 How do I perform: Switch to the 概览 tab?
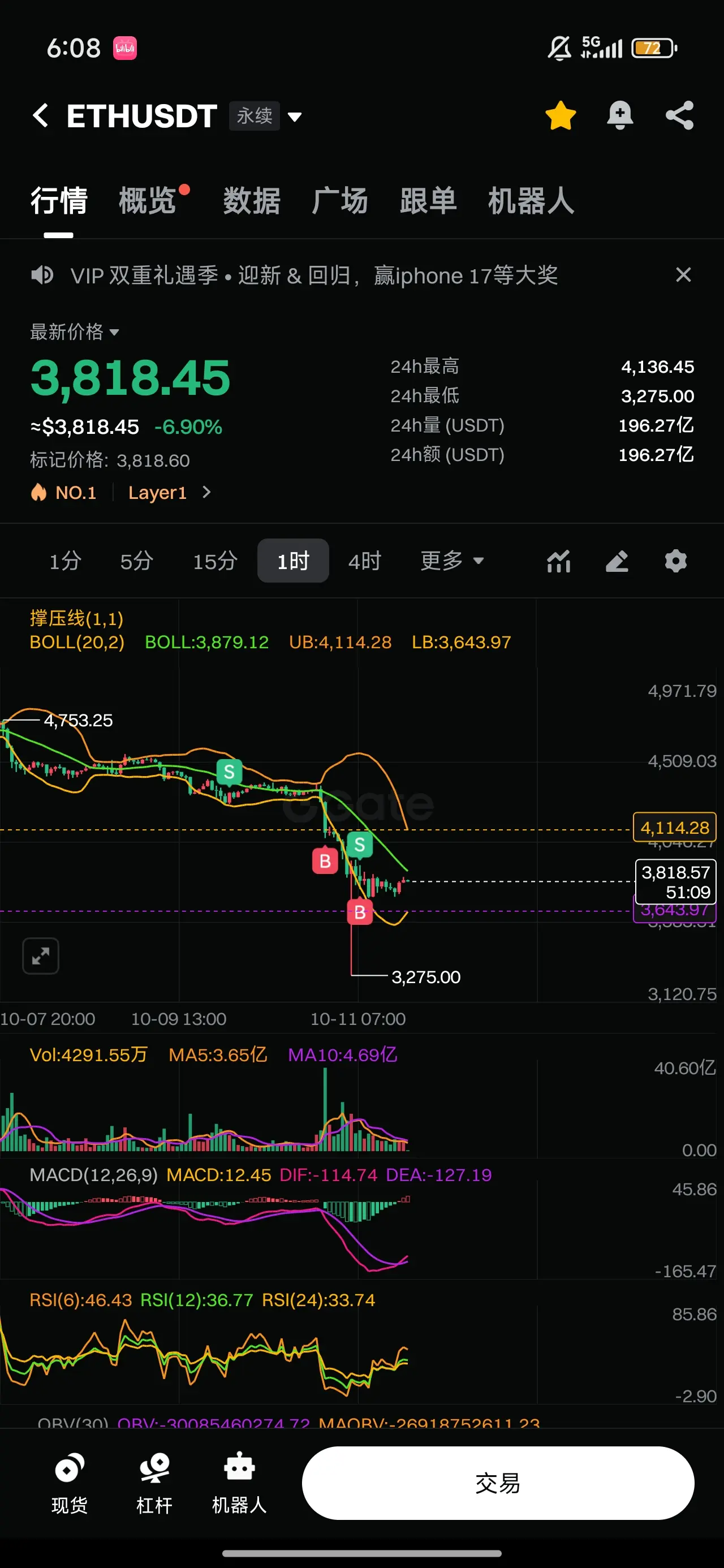(x=148, y=200)
